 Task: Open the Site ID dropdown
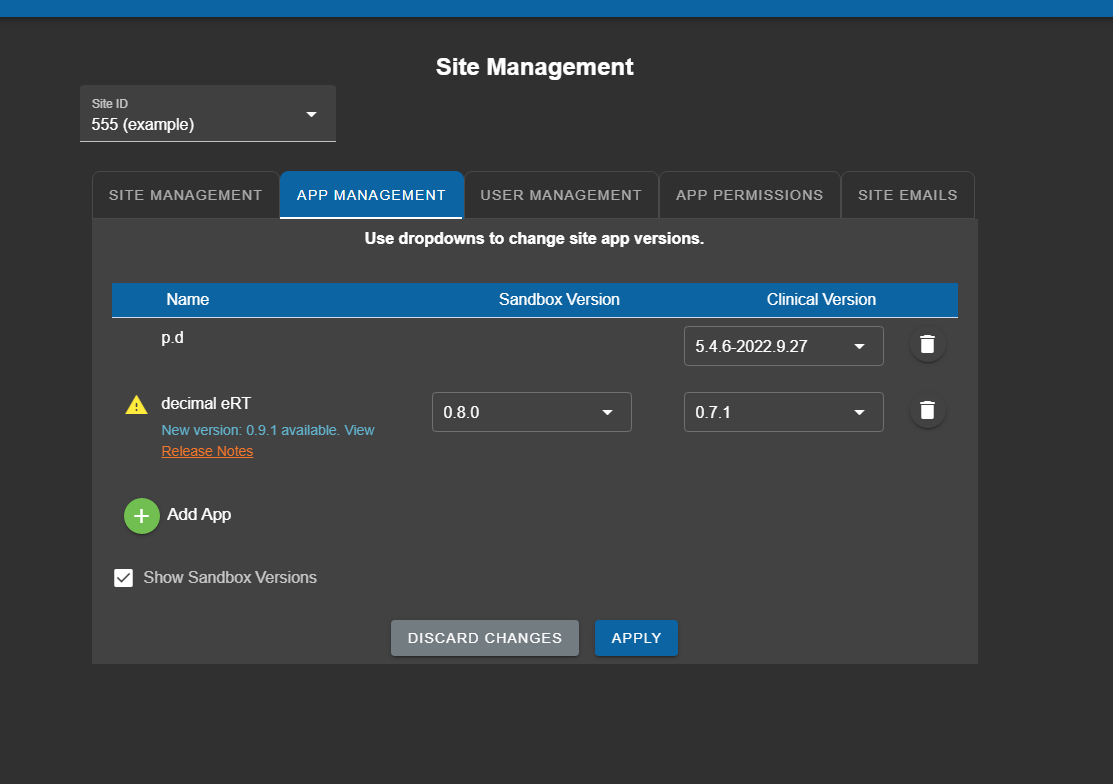pos(208,114)
